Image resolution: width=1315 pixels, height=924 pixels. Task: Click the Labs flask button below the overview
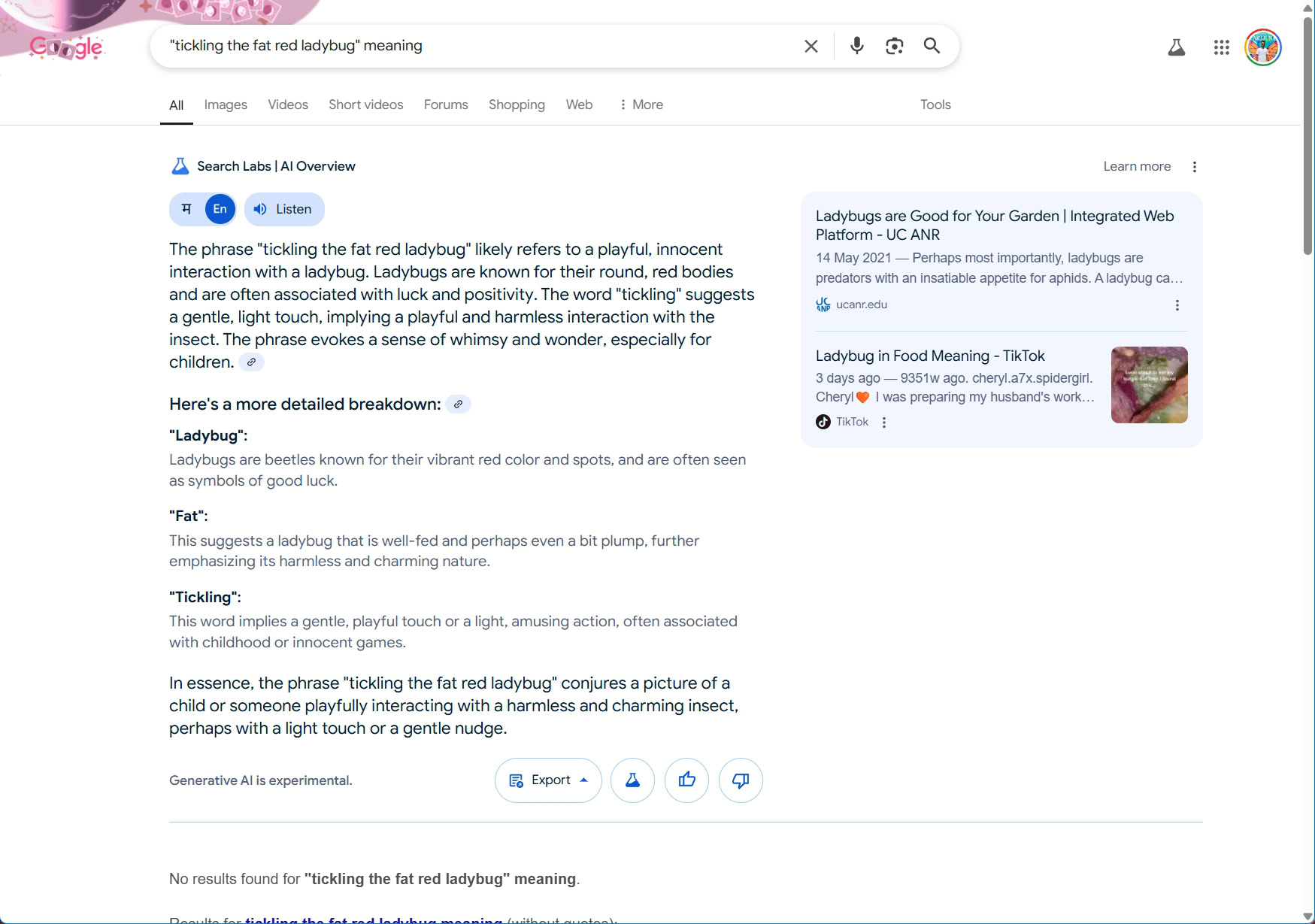[633, 780]
